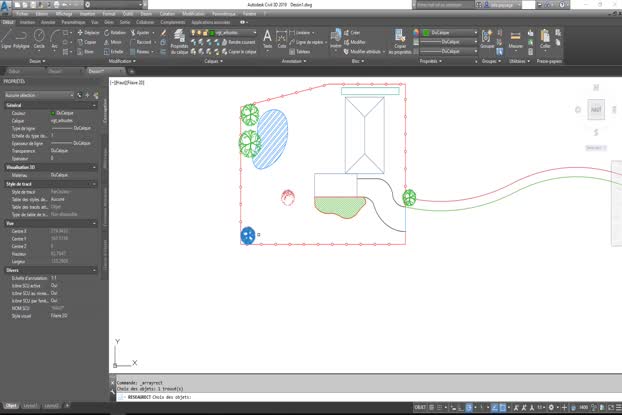Use the Raccord fillet tool
The width and height of the screenshot is (622, 415).
coord(141,42)
